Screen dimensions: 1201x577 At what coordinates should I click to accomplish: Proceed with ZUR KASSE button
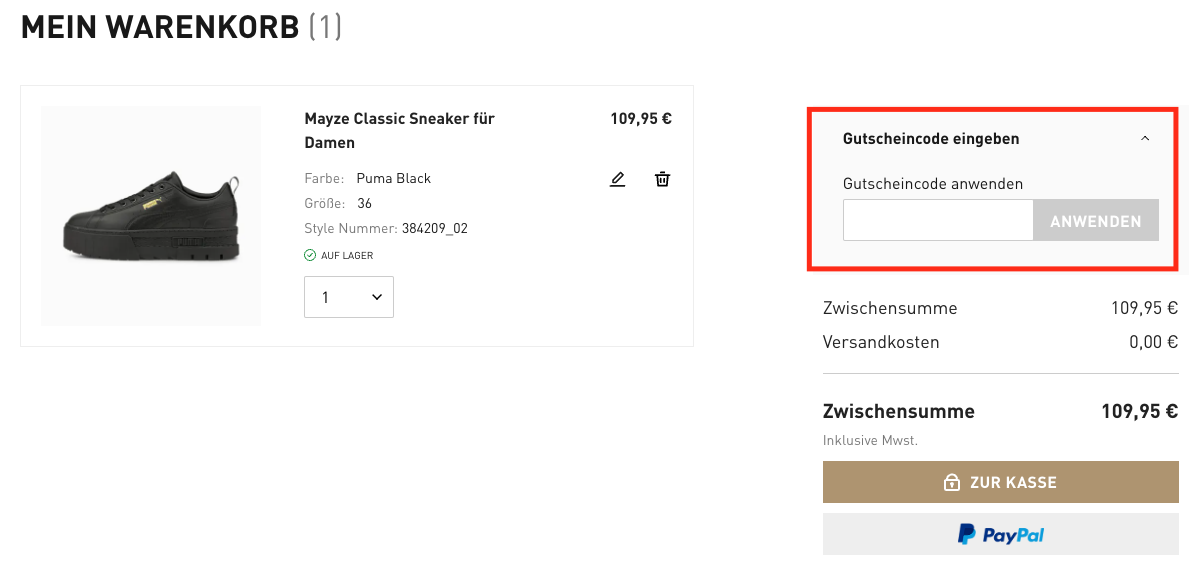1001,482
